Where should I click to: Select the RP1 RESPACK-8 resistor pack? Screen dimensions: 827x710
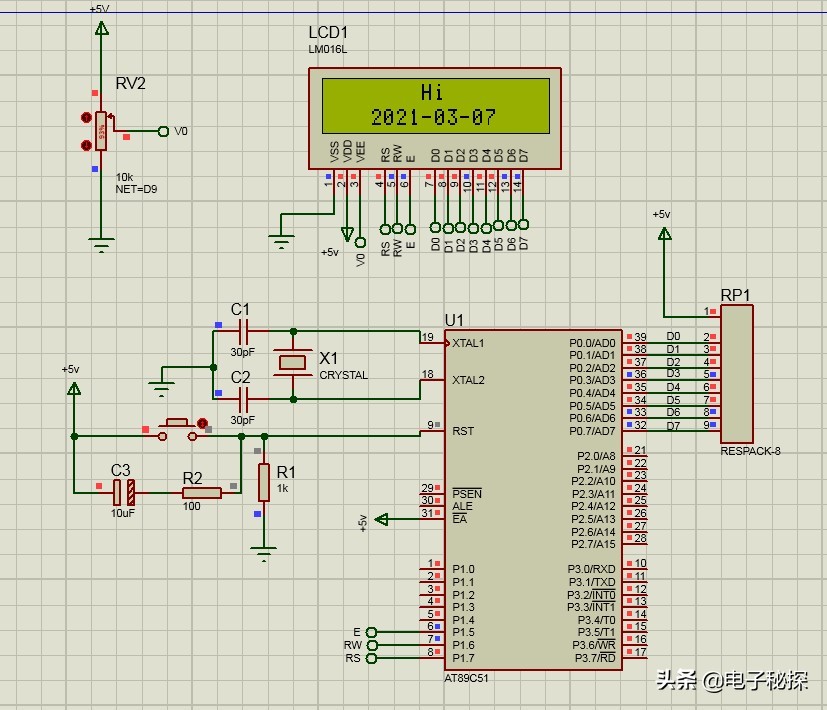[x=736, y=373]
